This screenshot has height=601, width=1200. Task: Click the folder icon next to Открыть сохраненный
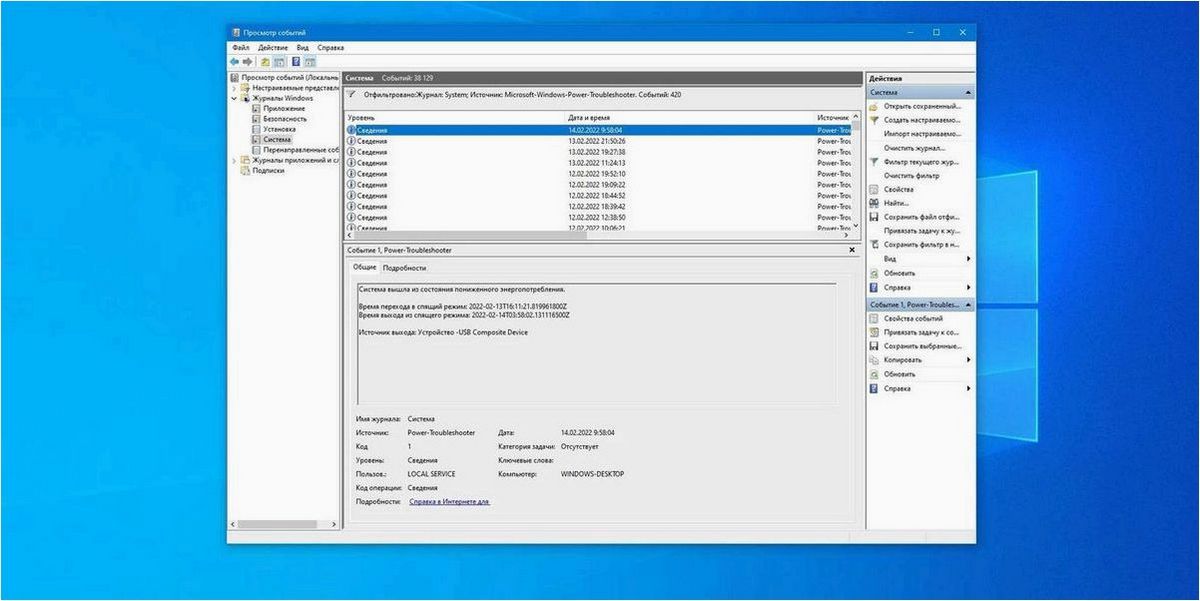pyautogui.click(x=874, y=106)
